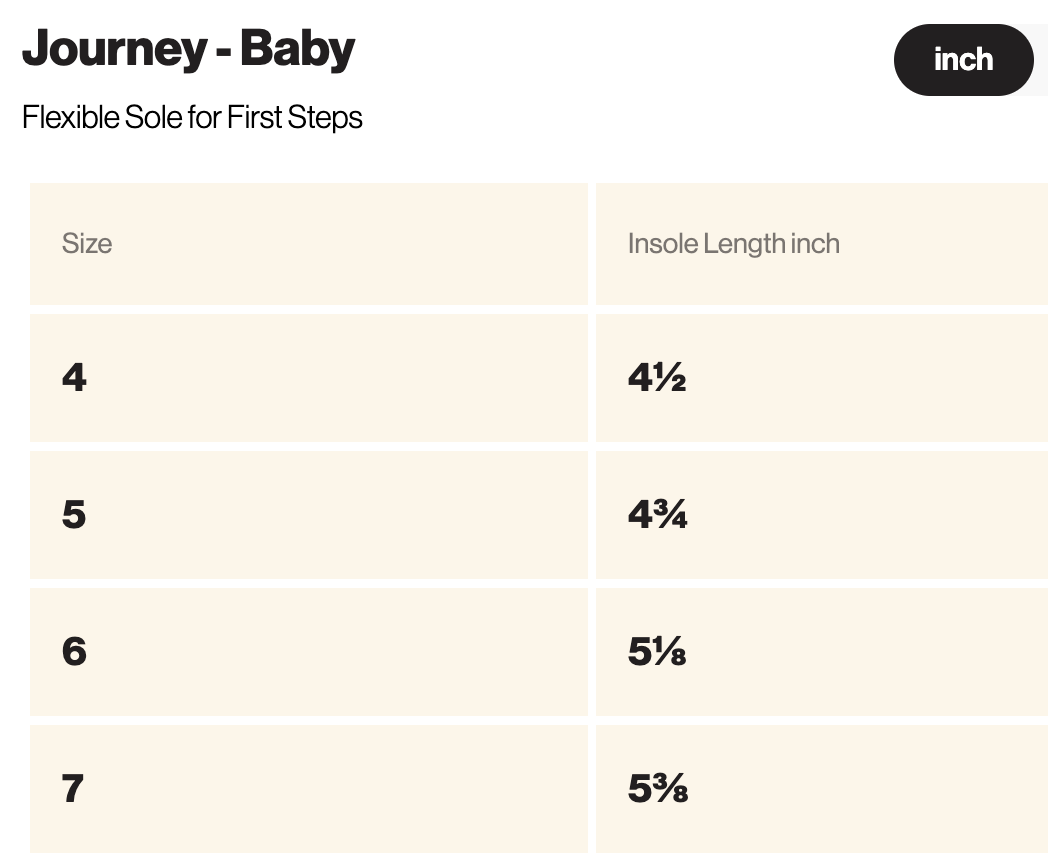Image resolution: width=1048 pixels, height=862 pixels.
Task: Click the Journey - Baby heading
Action: tap(188, 49)
